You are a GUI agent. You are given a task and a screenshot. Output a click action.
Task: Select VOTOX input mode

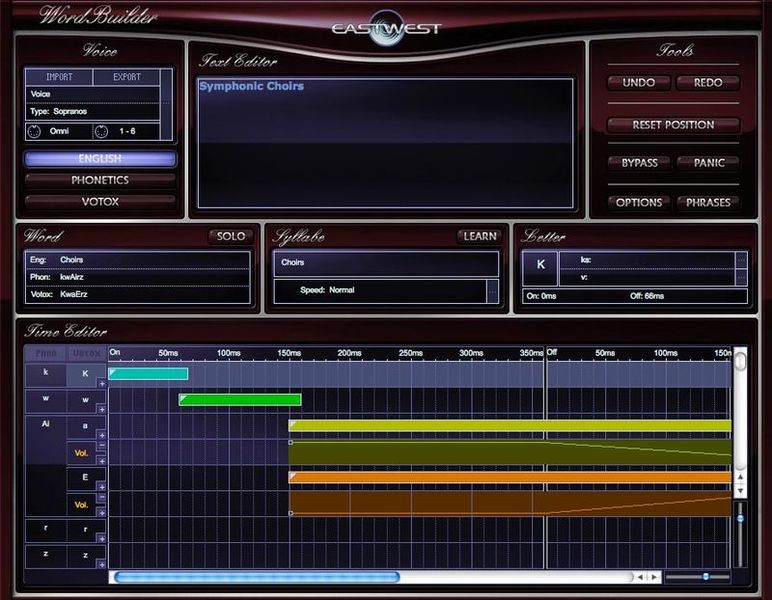coord(100,201)
